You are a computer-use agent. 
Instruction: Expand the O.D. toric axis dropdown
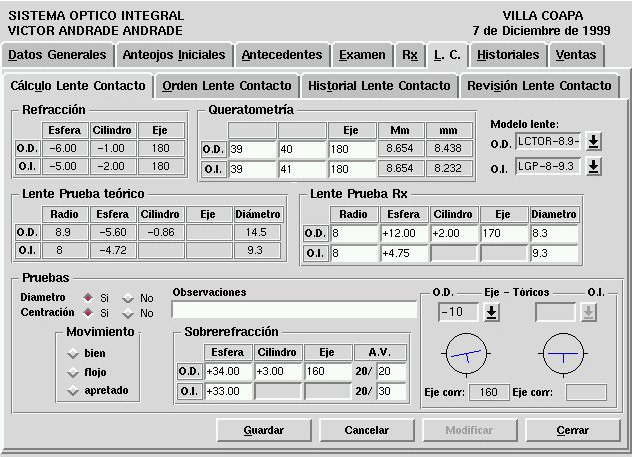pyautogui.click(x=491, y=312)
